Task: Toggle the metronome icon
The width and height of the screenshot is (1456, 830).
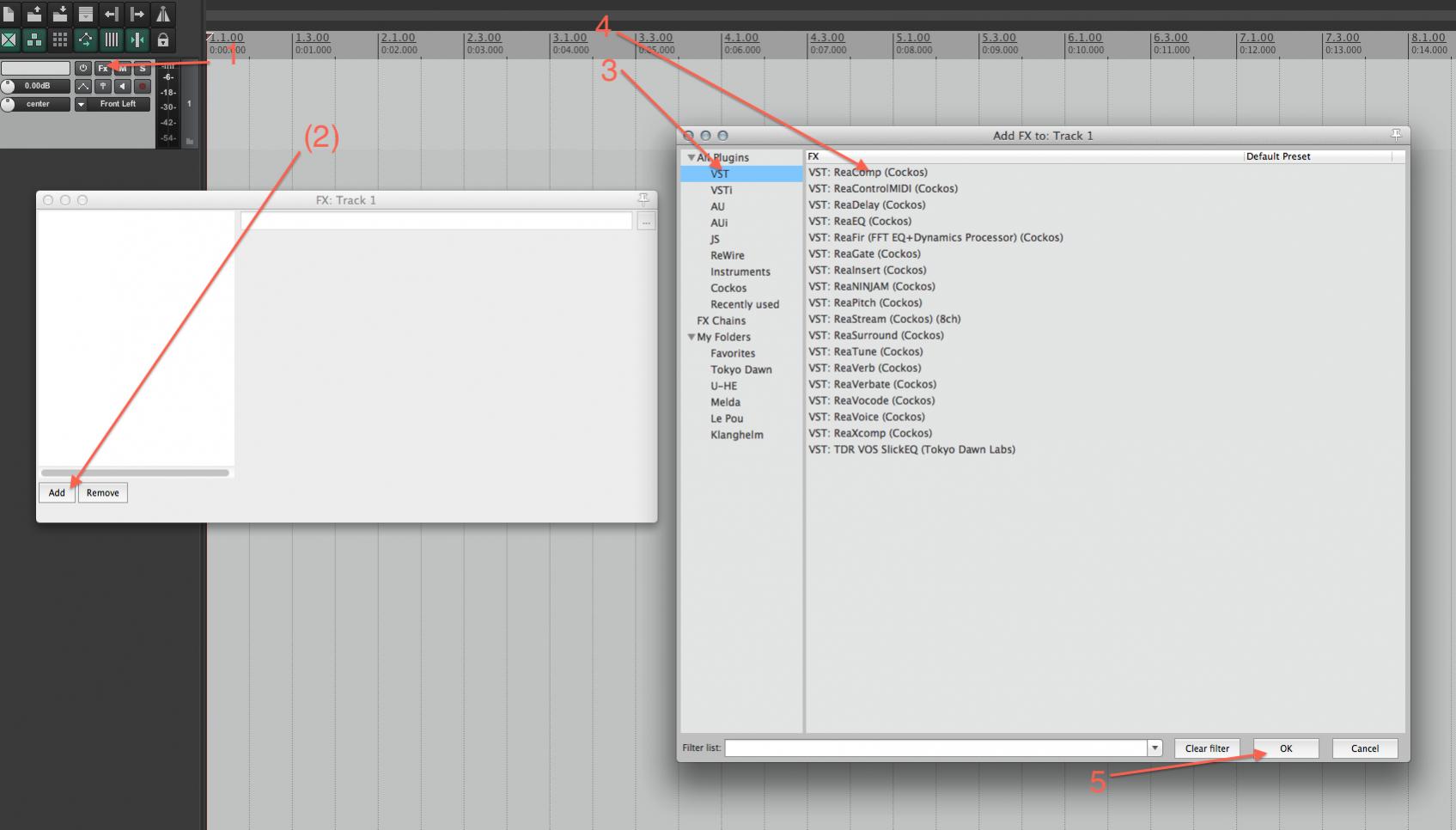Action: (x=162, y=14)
